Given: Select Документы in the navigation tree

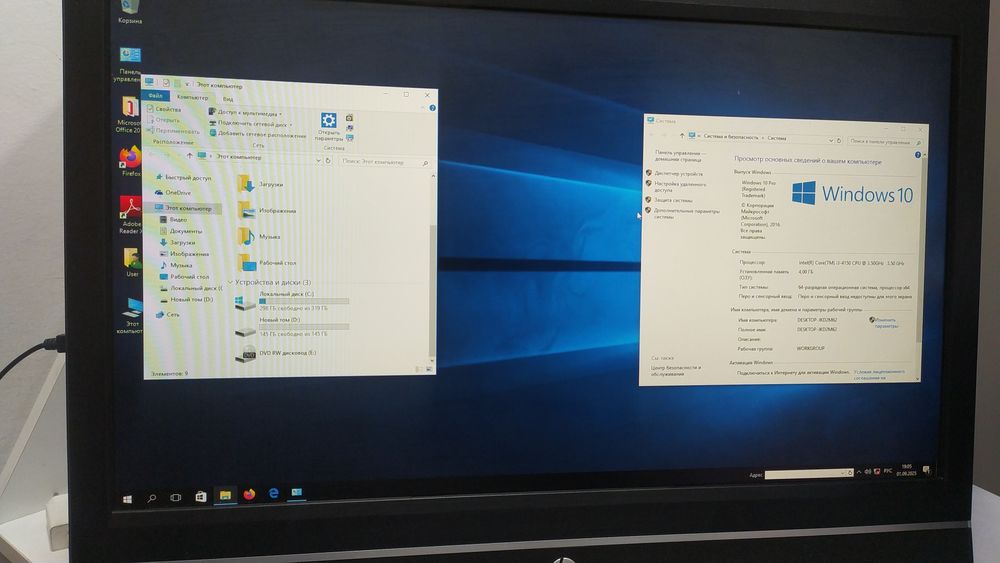Looking at the screenshot, I should (180, 231).
